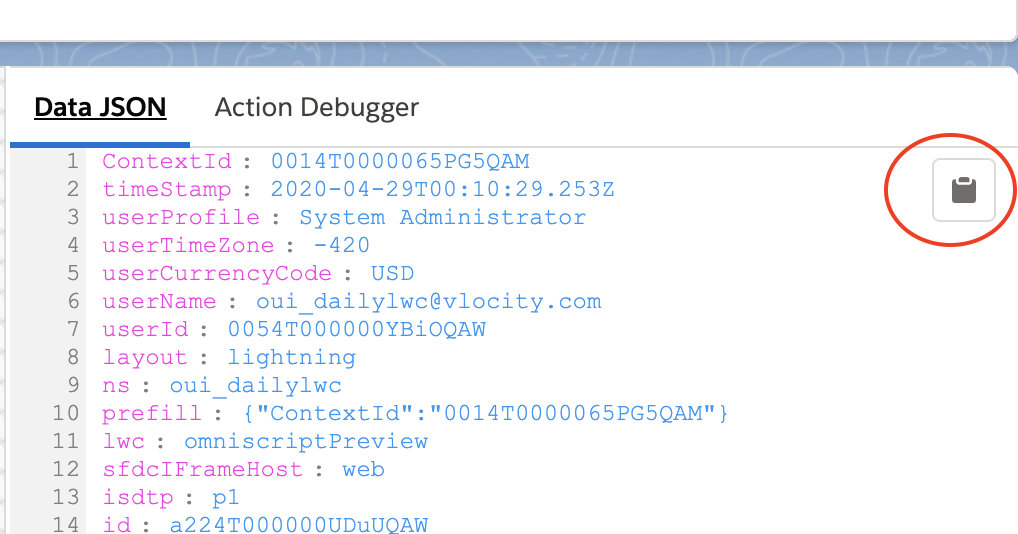The width and height of the screenshot is (1018, 534).
Task: Click the System Administrator userProfile value
Action: (442, 217)
